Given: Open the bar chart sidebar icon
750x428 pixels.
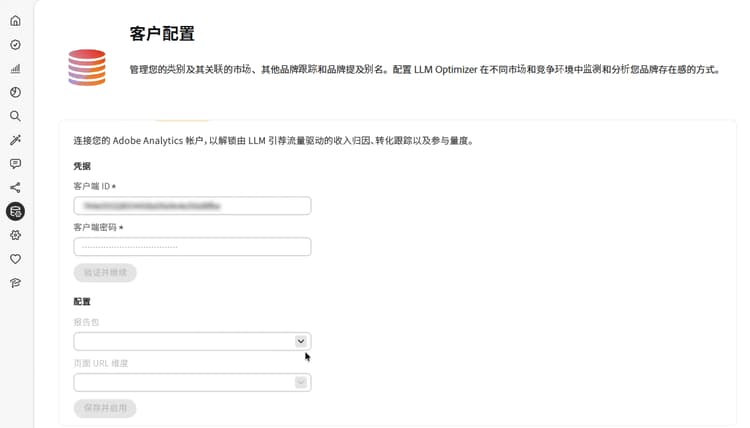Looking at the screenshot, I should pyautogui.click(x=15, y=68).
